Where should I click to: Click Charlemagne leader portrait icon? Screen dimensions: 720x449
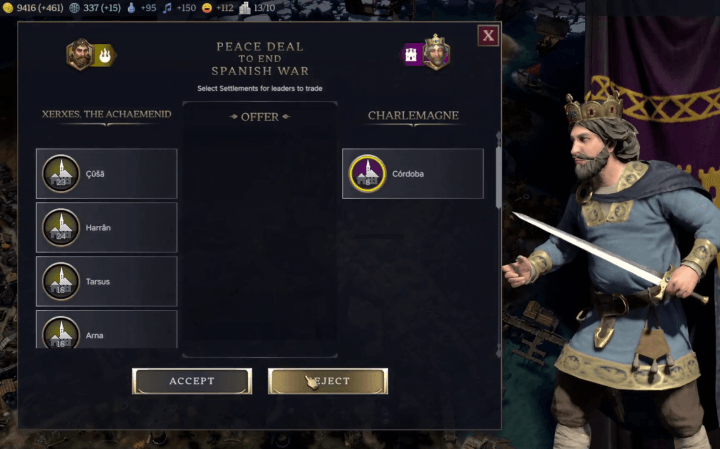[x=436, y=52]
